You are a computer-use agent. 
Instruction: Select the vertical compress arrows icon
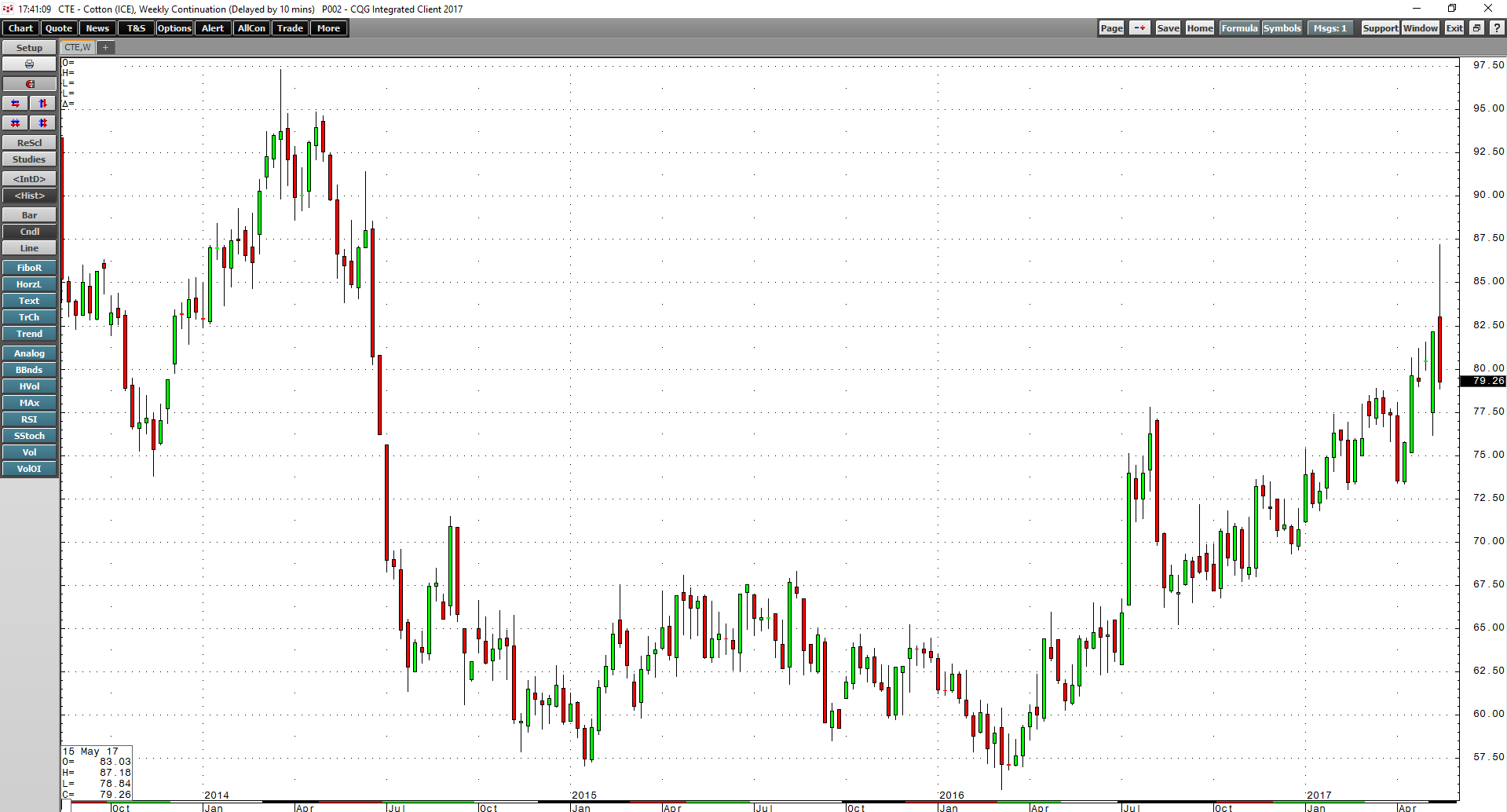coord(42,123)
